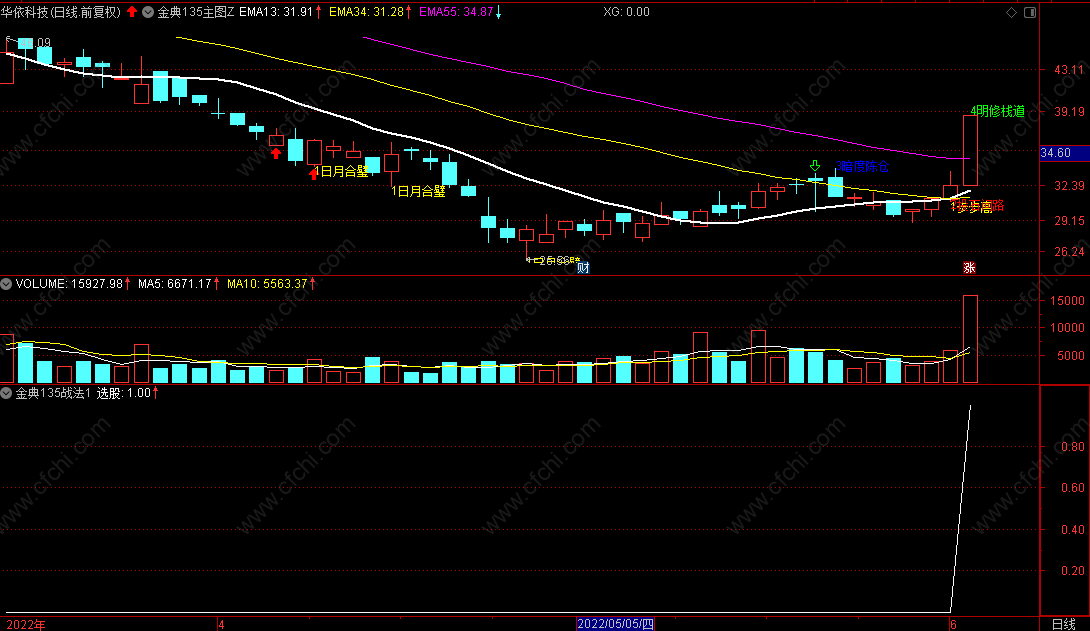Screen dimensions: 1090x631
Task: Click the first 1日月合璧 label at left
Action: tap(341, 171)
